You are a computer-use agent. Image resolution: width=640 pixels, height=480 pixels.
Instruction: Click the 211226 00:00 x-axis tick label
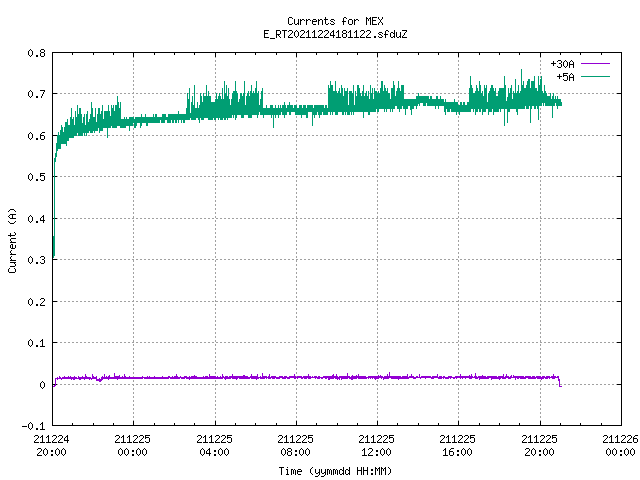pos(620,446)
